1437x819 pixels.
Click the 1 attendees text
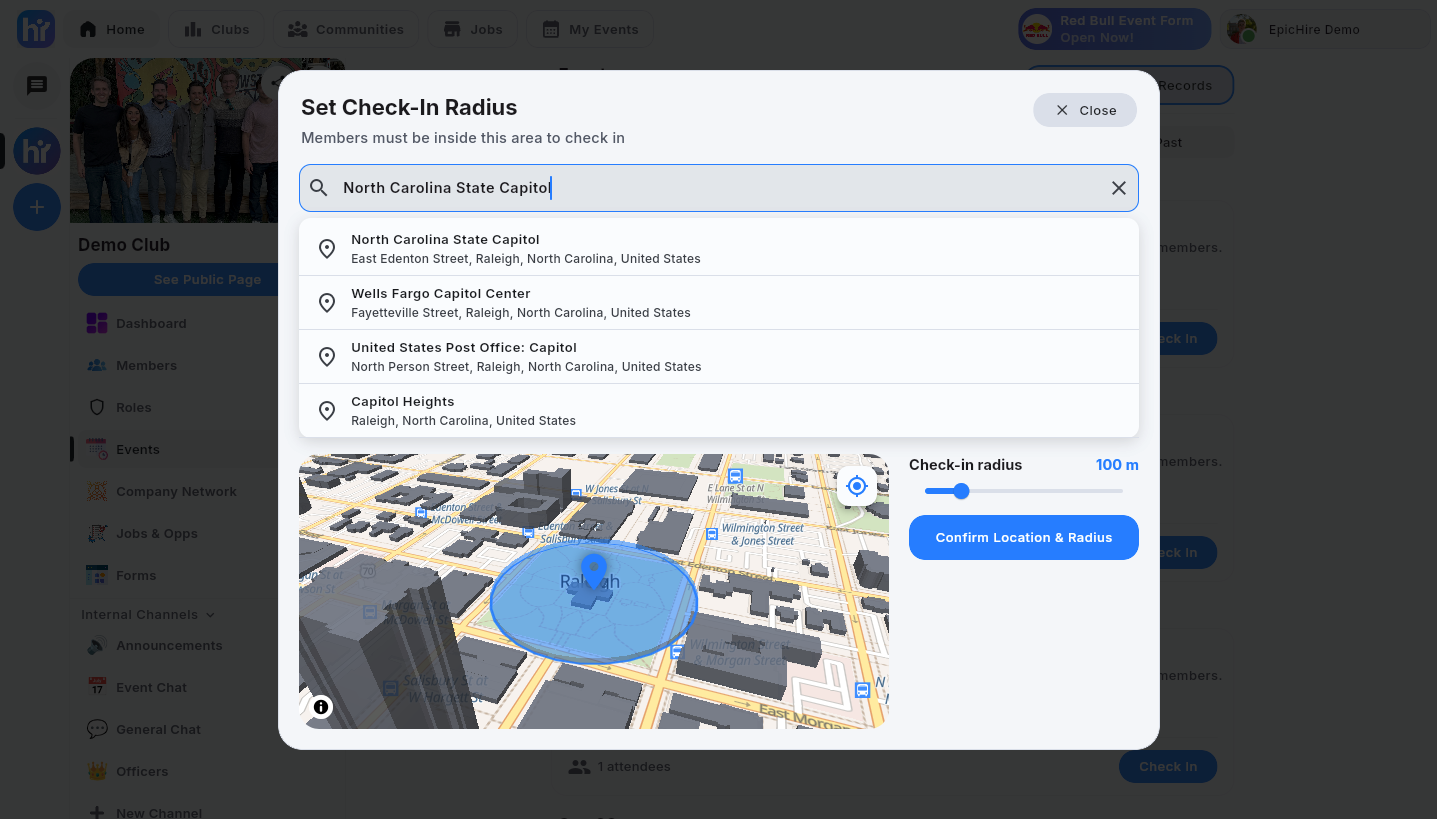click(x=634, y=767)
